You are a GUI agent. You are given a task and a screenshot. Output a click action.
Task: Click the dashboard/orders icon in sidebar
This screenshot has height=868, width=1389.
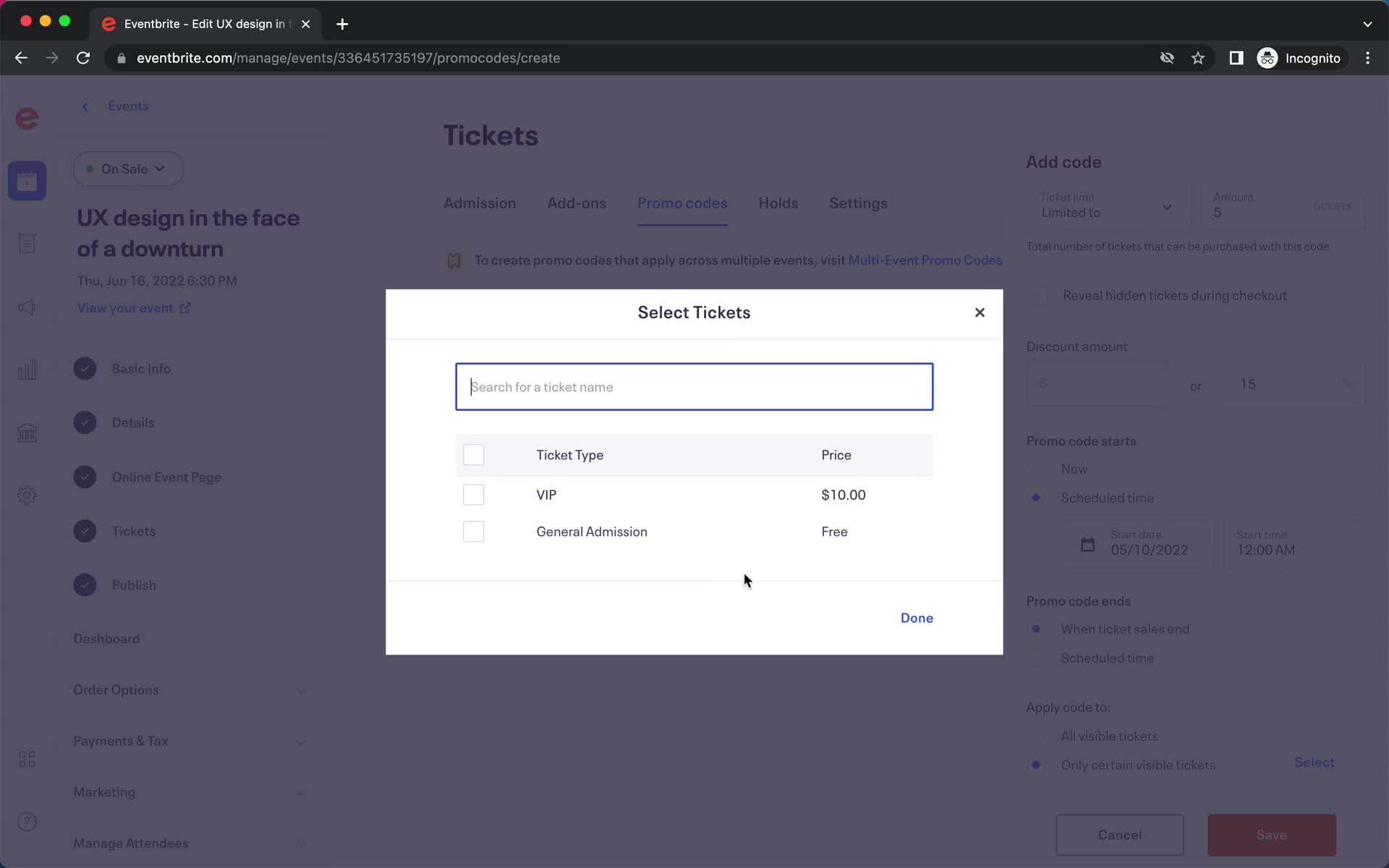(27, 244)
